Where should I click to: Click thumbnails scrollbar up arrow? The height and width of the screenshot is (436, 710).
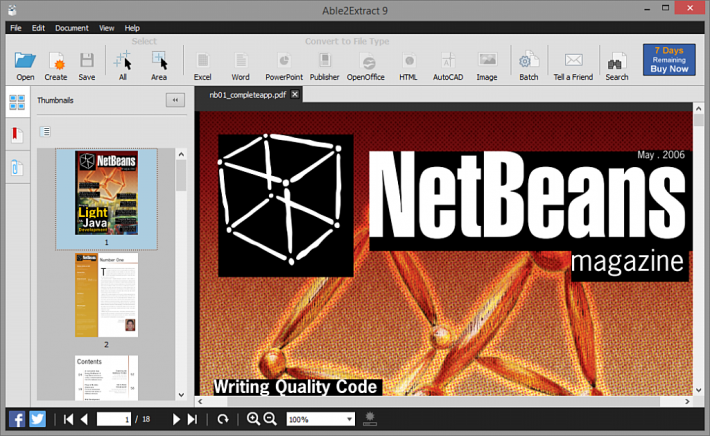point(181,154)
